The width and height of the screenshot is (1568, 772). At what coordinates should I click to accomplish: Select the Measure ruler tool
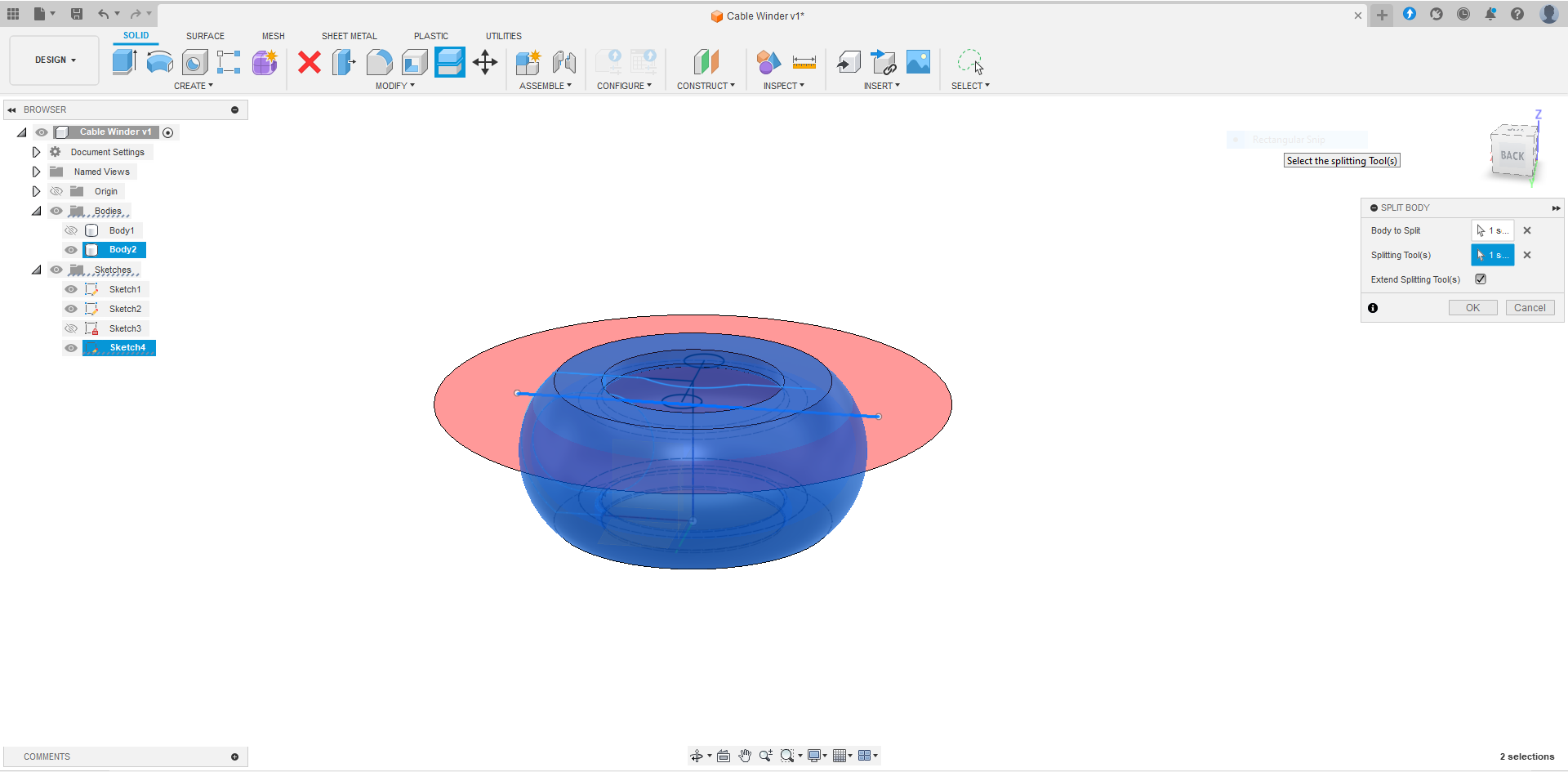click(804, 62)
